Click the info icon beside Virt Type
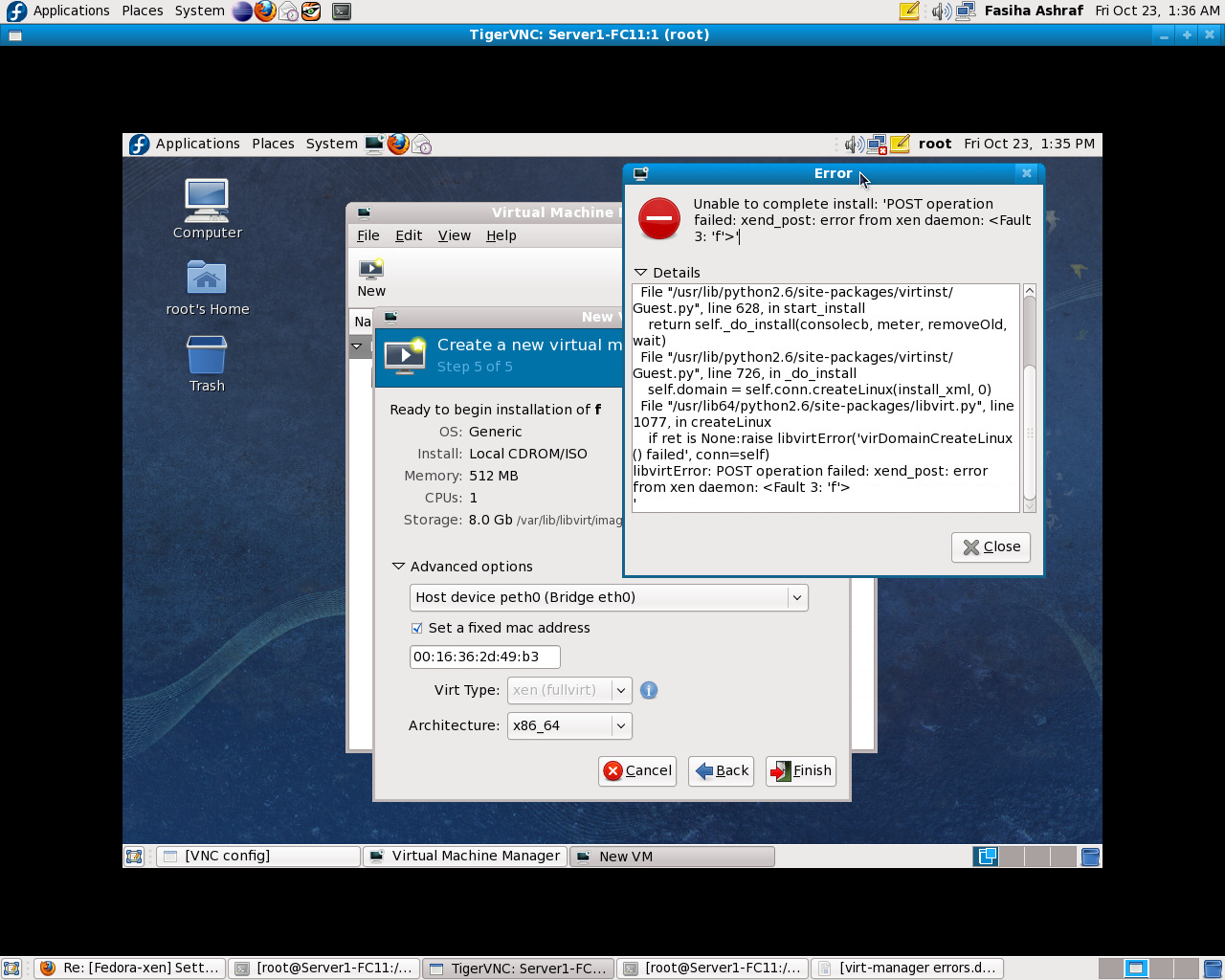 point(649,690)
